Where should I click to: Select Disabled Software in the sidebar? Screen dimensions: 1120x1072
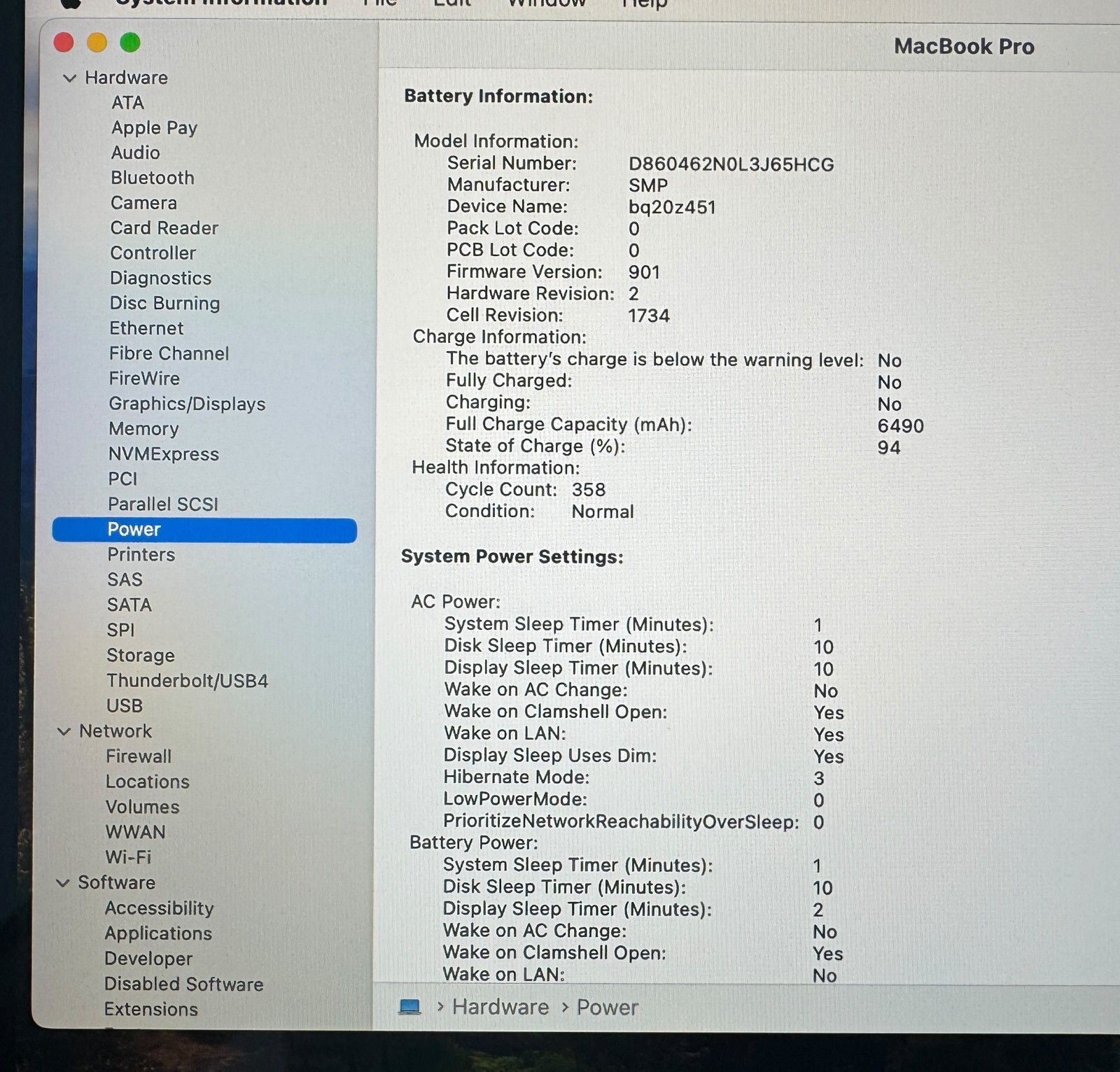184,984
